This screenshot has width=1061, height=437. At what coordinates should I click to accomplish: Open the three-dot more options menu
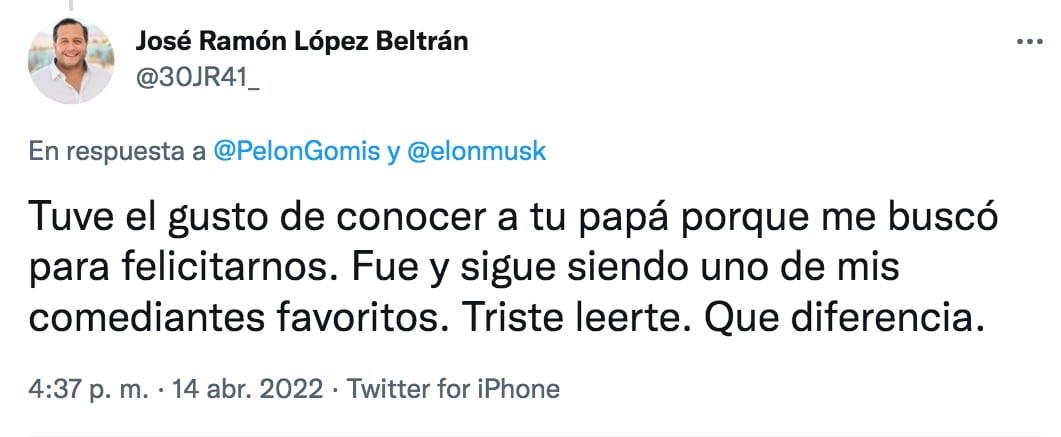coord(1030,42)
